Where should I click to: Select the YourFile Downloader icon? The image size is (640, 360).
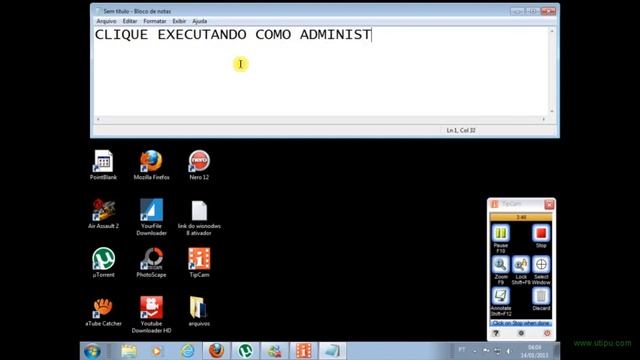[151, 217]
